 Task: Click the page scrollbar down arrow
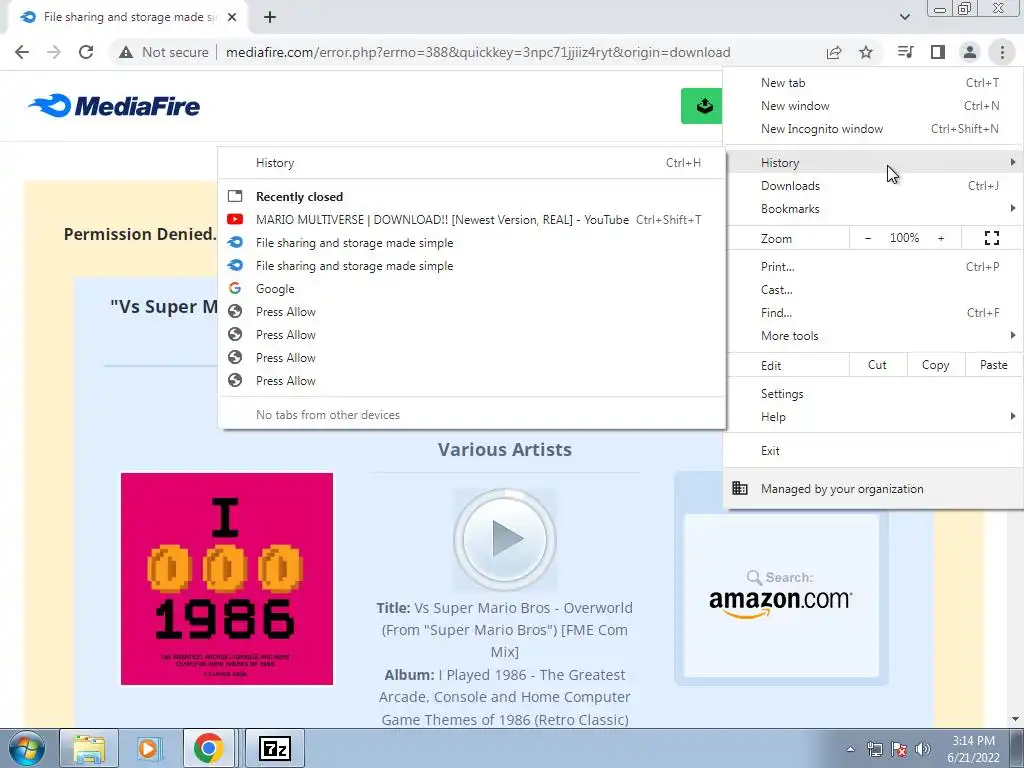pos(1015,718)
